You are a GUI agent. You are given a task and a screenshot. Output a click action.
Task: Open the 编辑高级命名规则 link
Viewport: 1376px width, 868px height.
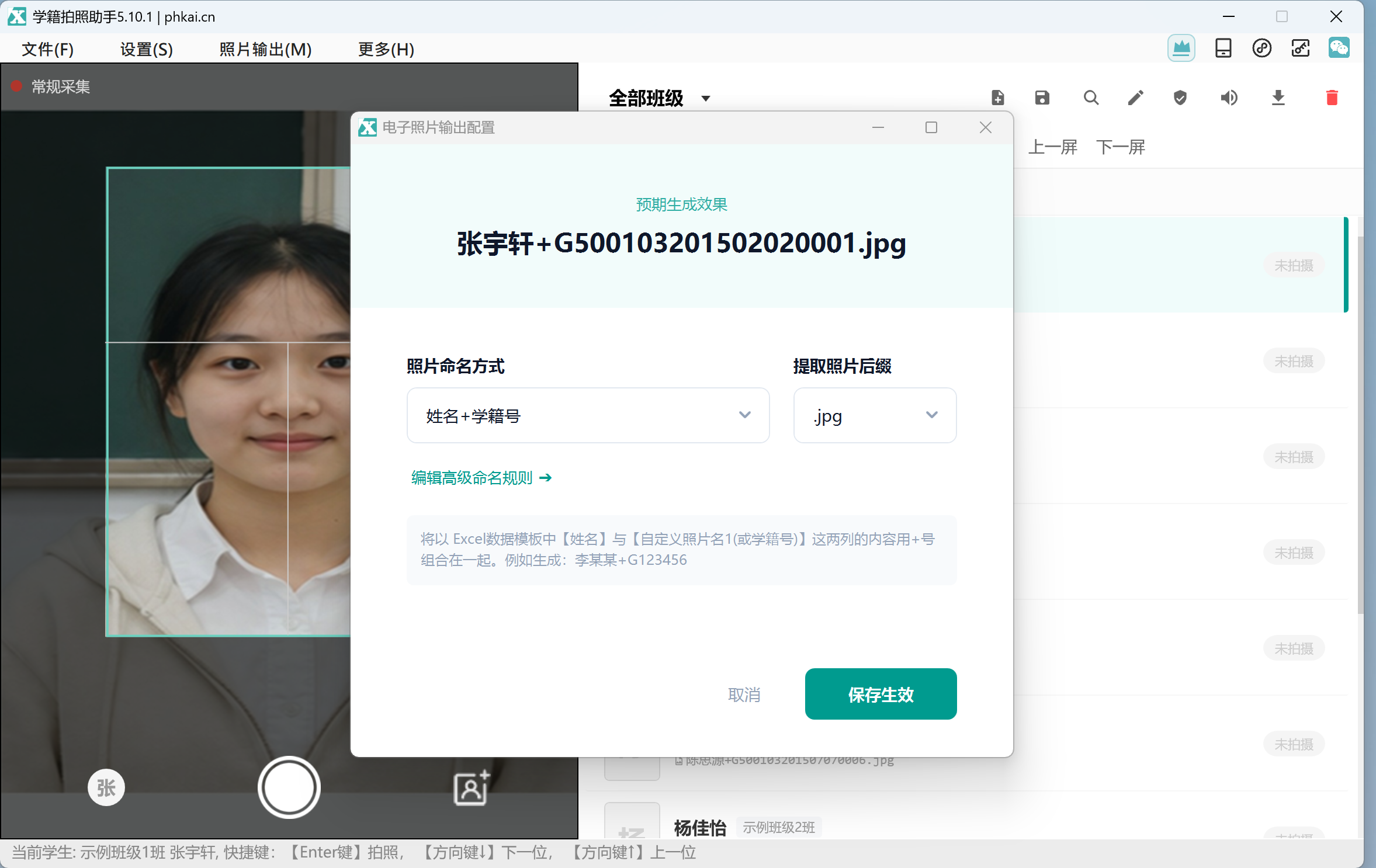pyautogui.click(x=481, y=478)
